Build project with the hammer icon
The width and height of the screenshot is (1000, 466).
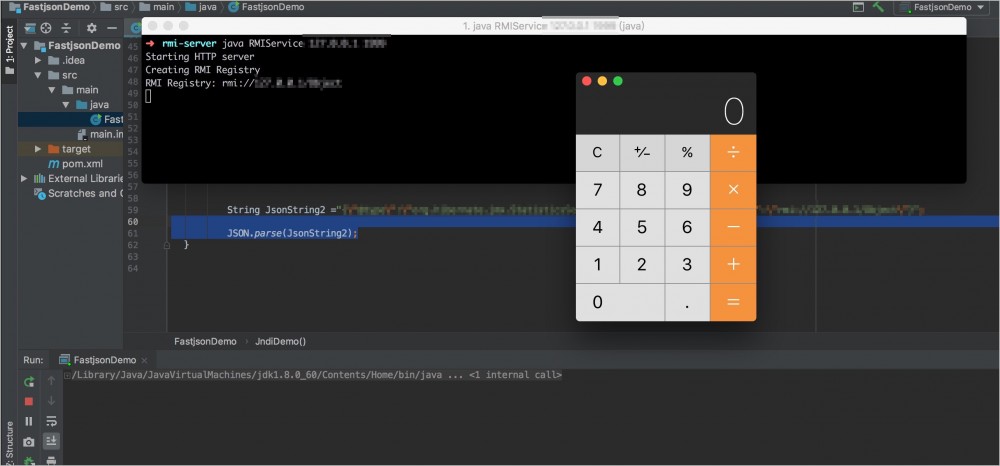tap(878, 7)
